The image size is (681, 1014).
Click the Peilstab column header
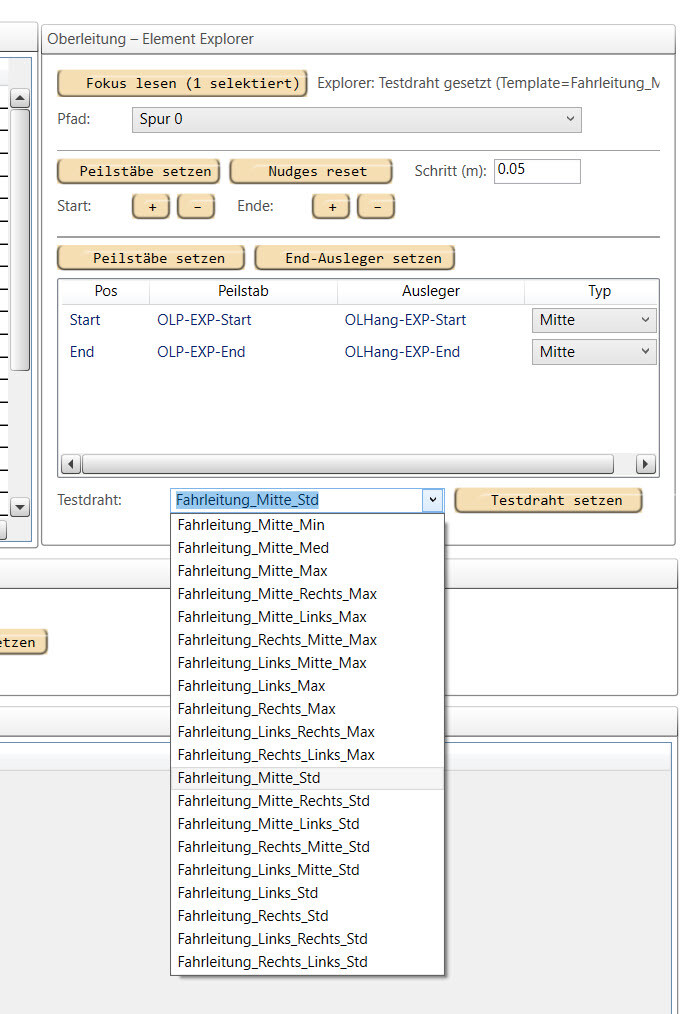(243, 291)
